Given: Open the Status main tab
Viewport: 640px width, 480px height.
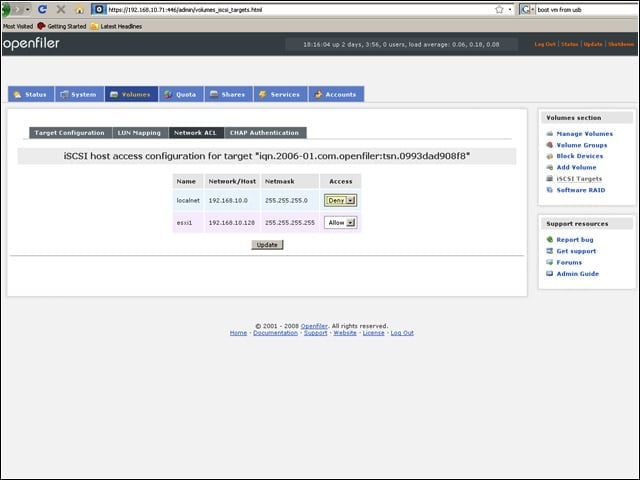Looking at the screenshot, I should [31, 94].
